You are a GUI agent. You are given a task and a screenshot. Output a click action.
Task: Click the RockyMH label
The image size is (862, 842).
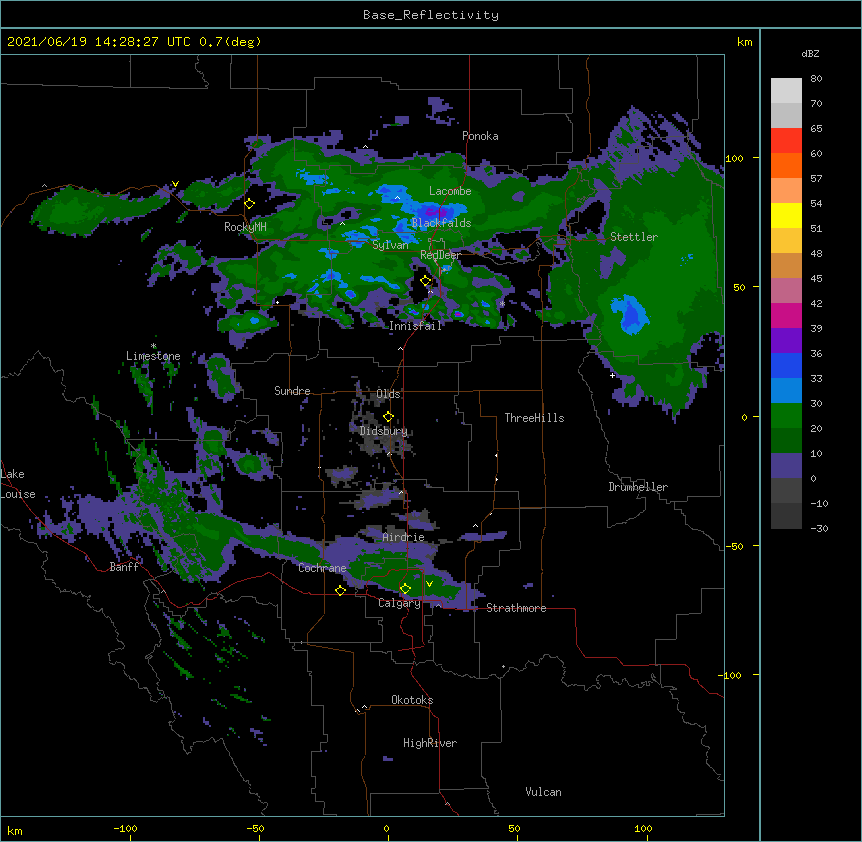(x=245, y=227)
